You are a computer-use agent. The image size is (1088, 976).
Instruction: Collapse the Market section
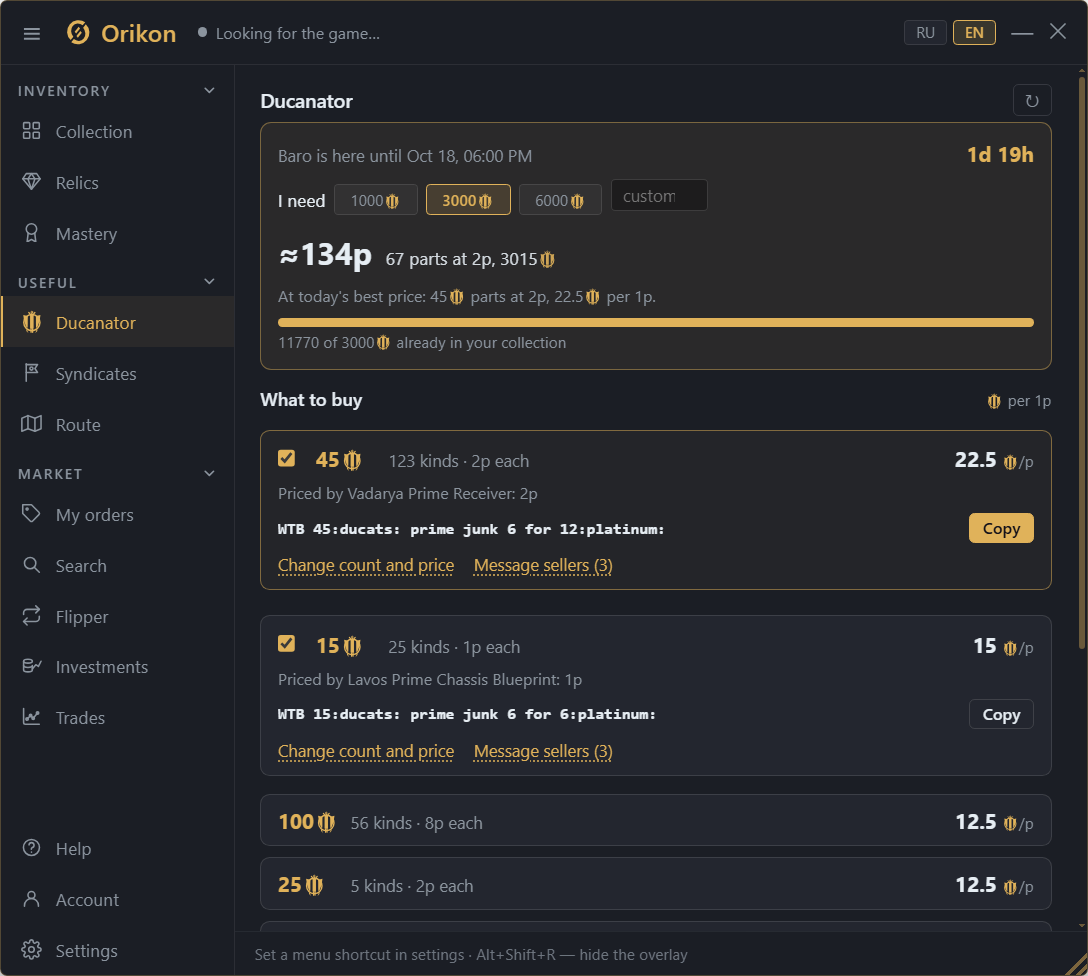209,473
